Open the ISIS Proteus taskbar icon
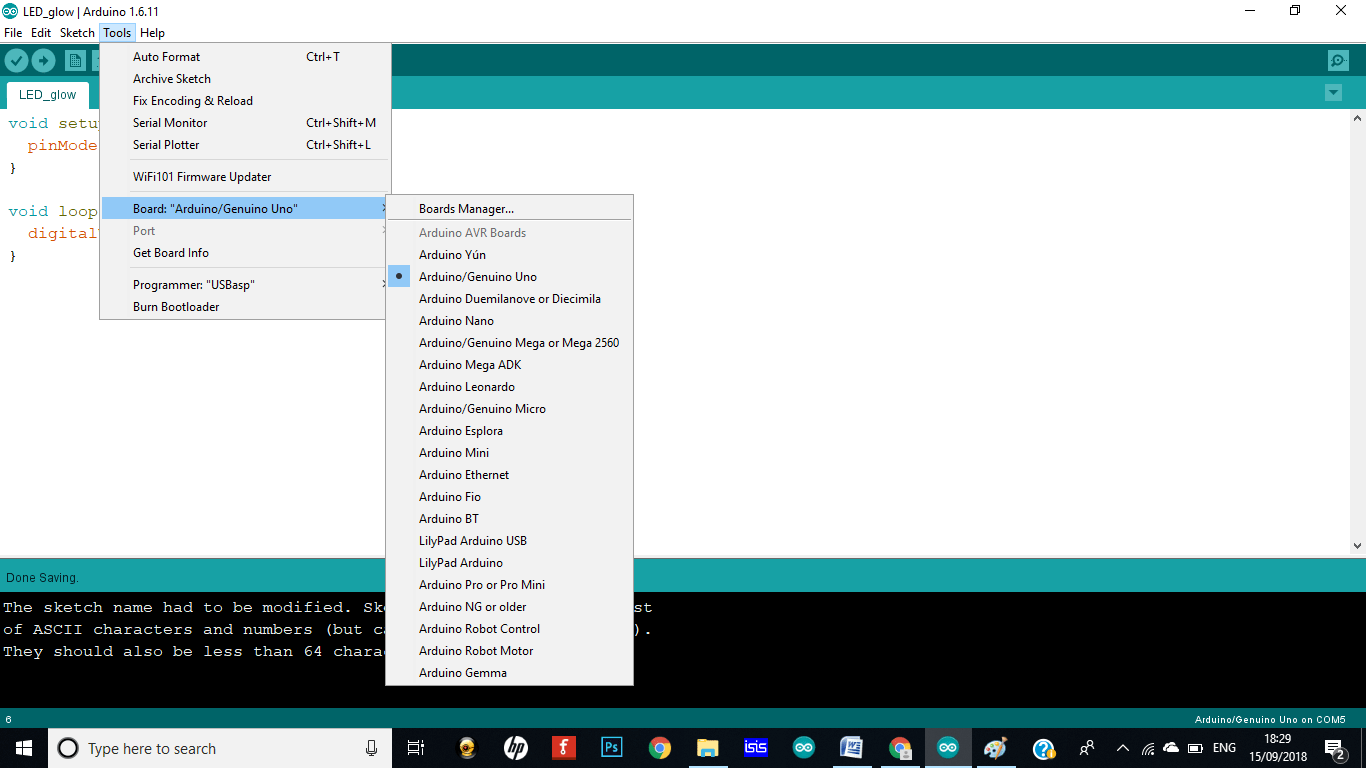 (x=755, y=747)
